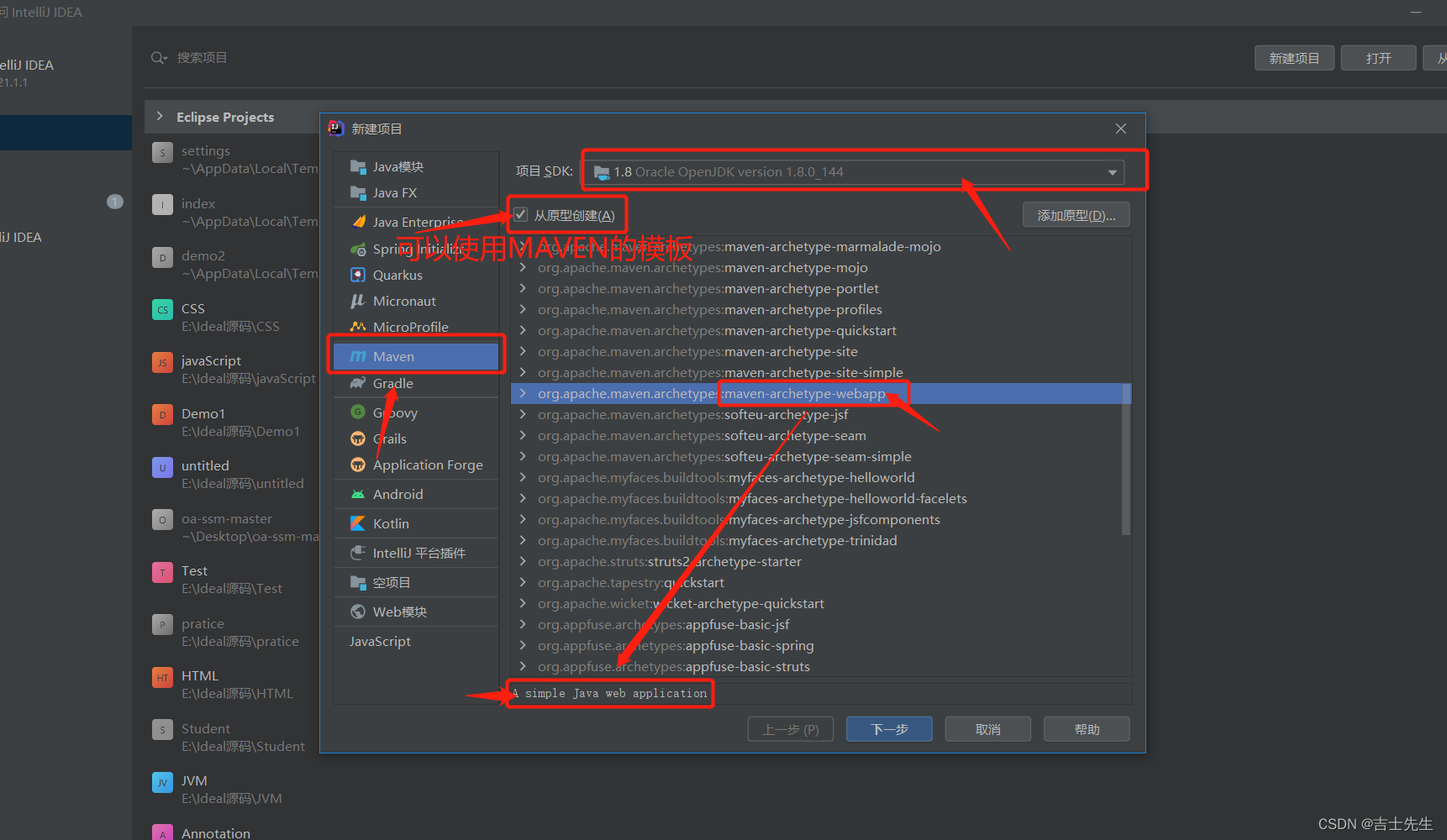This screenshot has width=1447, height=840.
Task: Select myfaces-archetype-trinidad row
Action: pyautogui.click(x=821, y=540)
